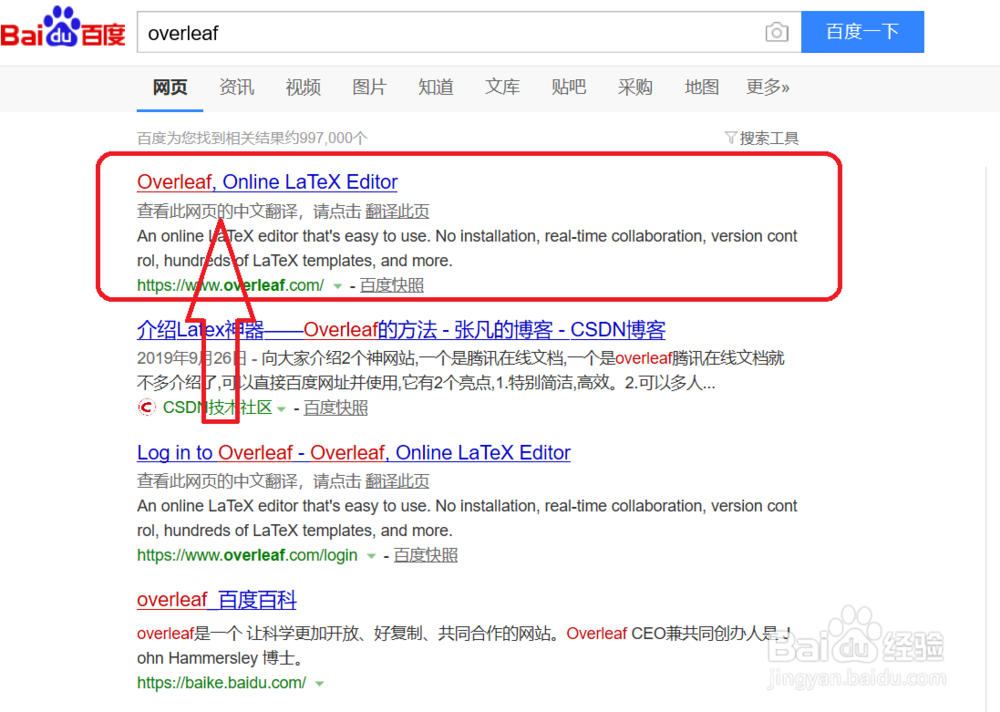This screenshot has height=712, width=1000.
Task: Expand arrow next to www.overleaf.com/ URL
Action: coord(337,286)
